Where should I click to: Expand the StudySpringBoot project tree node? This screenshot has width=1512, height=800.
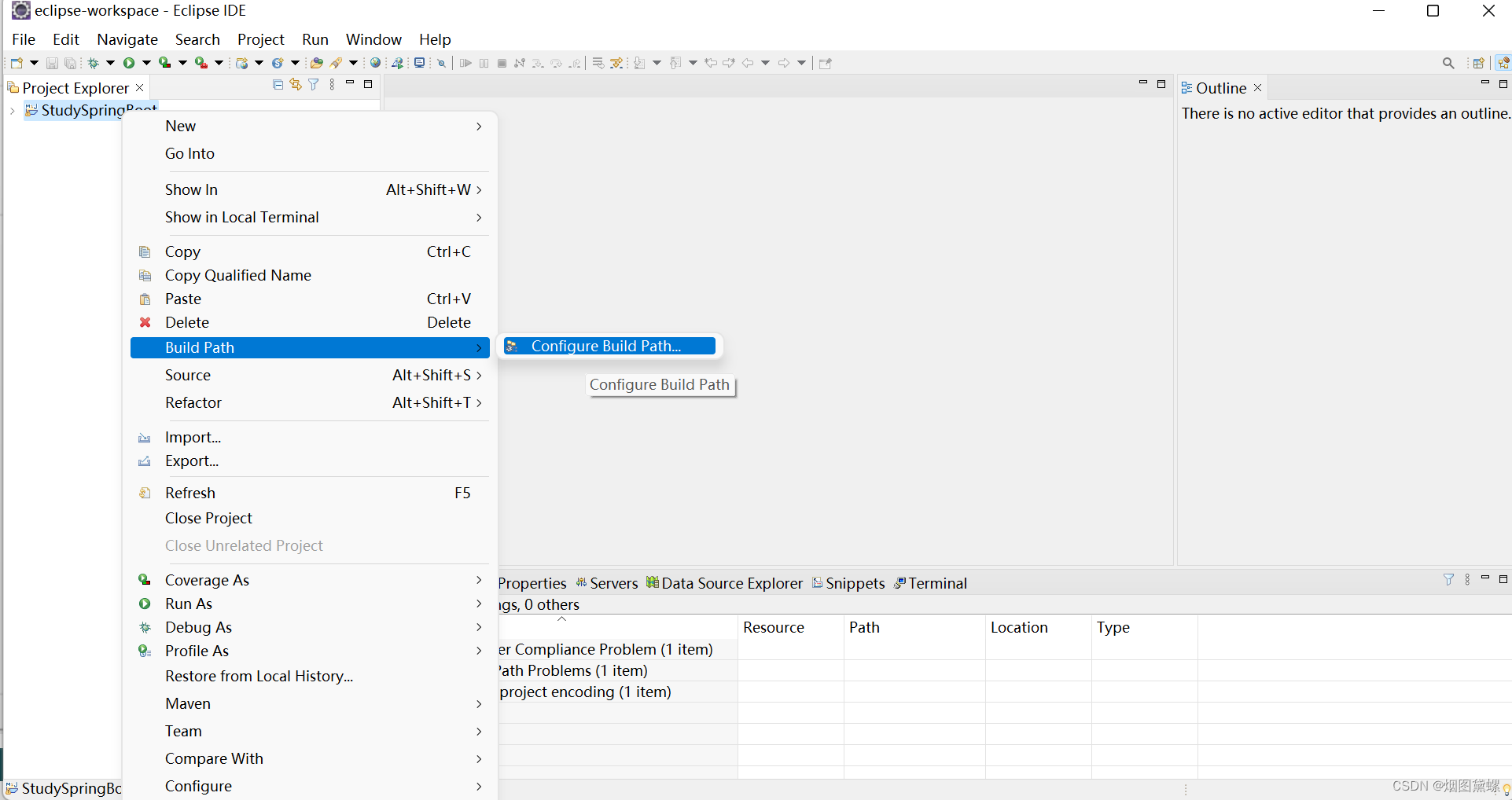pyautogui.click(x=13, y=111)
